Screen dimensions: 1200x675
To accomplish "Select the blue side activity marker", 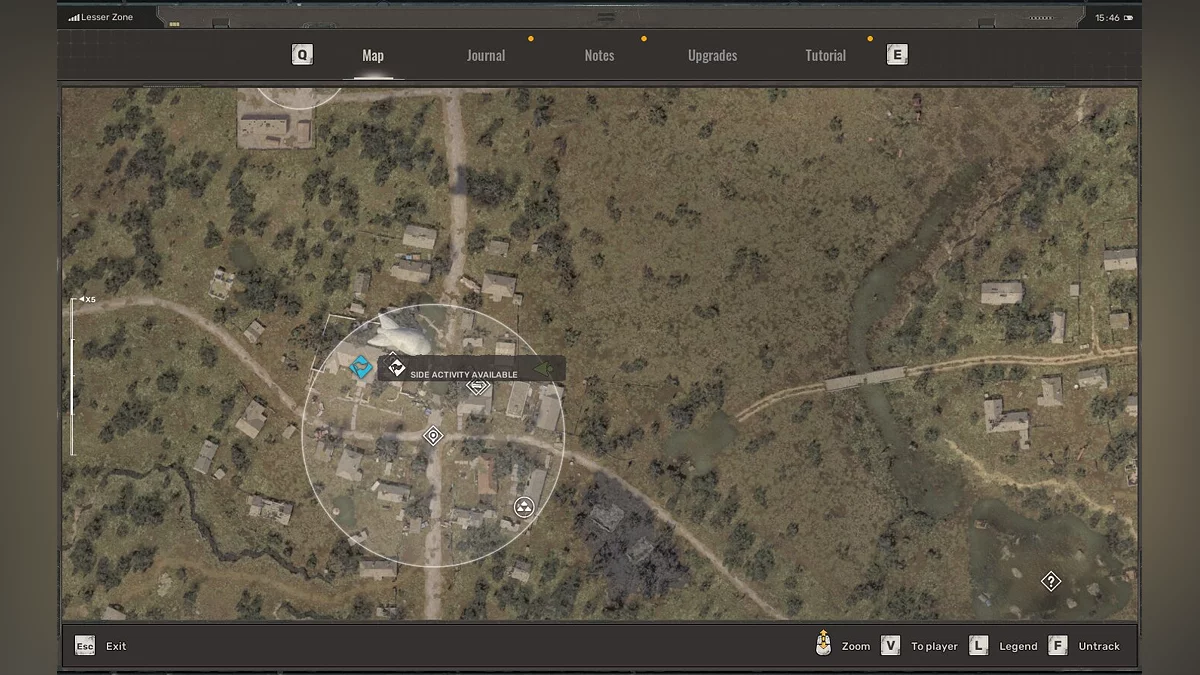I will 361,368.
